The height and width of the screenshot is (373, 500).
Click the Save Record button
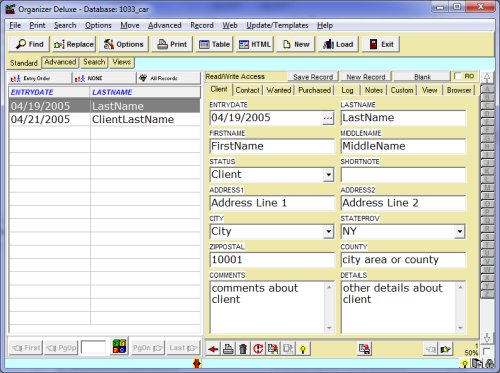[x=313, y=77]
